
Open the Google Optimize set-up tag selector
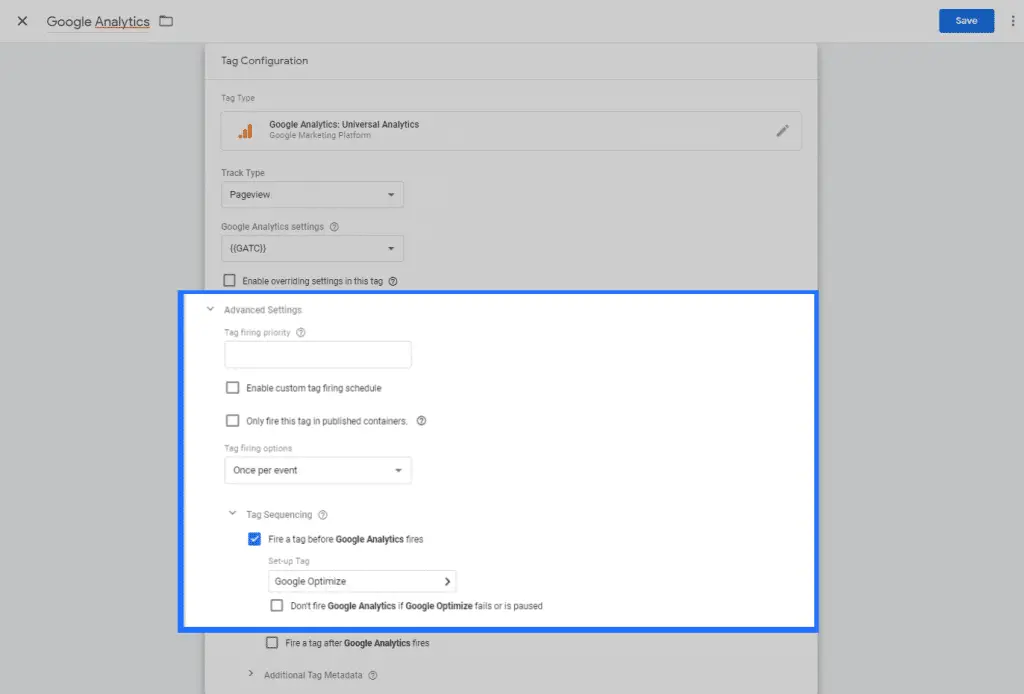point(362,581)
